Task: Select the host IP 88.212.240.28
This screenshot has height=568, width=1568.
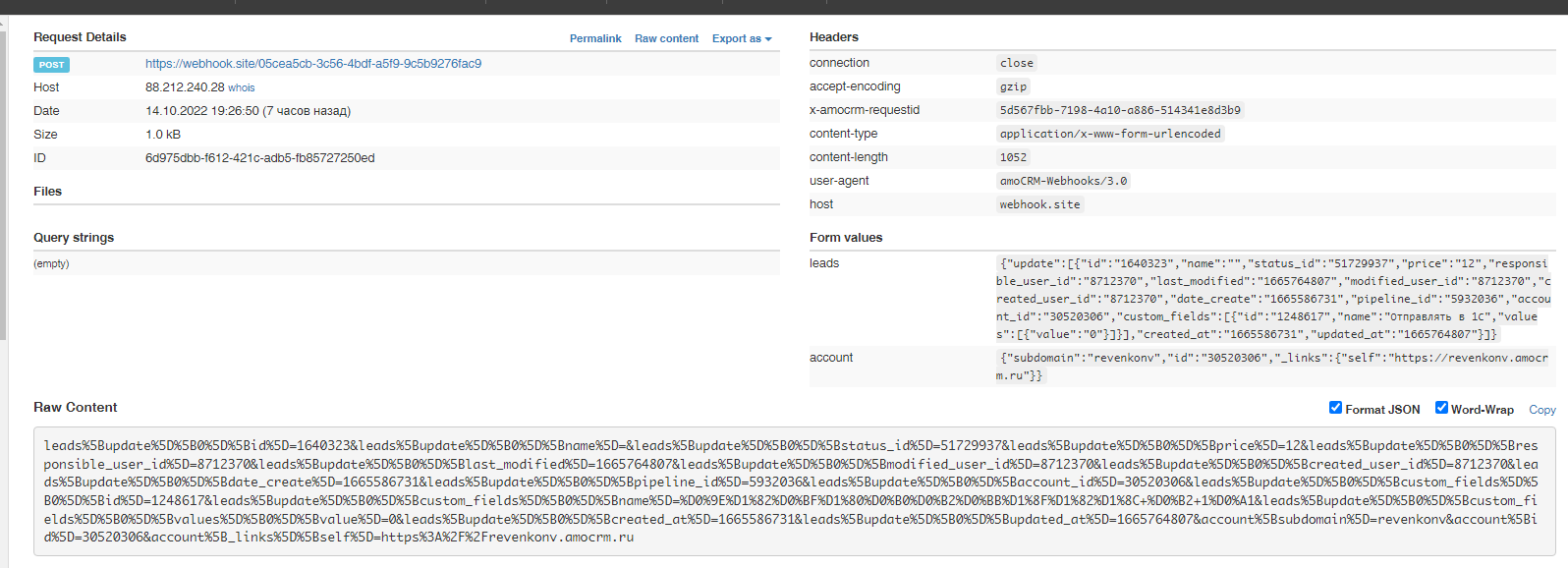Action: [x=185, y=87]
